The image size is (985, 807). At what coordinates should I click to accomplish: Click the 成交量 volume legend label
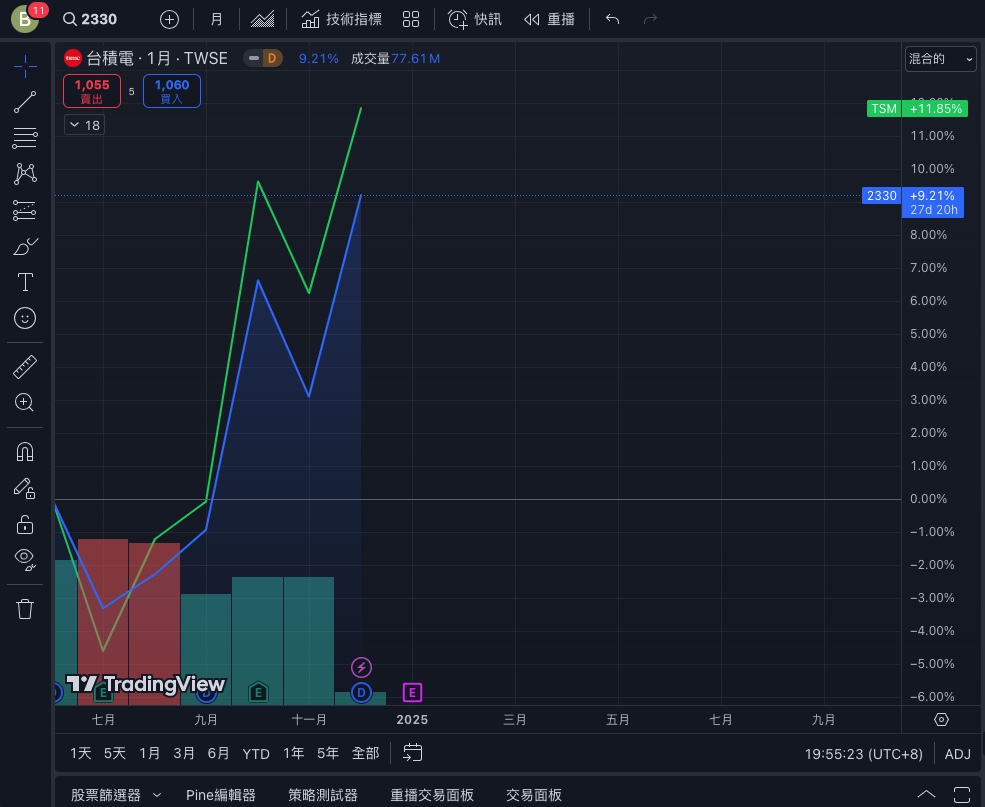click(x=371, y=58)
